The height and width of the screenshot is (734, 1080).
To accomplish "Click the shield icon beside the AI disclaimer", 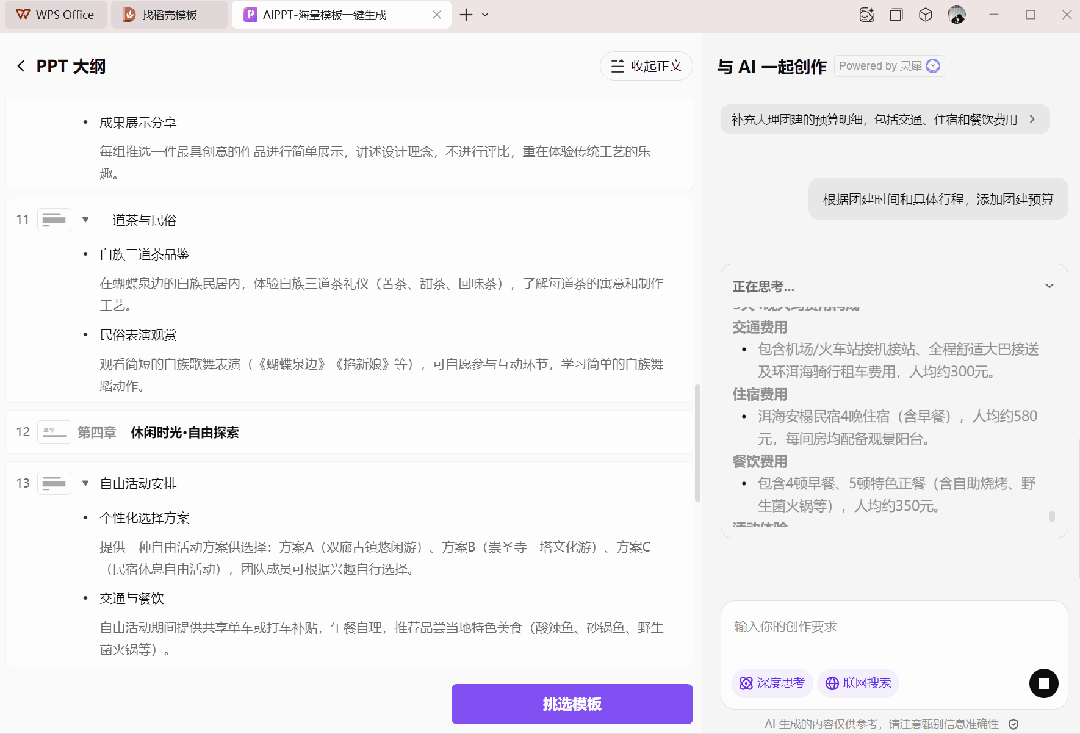I will coord(1013,724).
